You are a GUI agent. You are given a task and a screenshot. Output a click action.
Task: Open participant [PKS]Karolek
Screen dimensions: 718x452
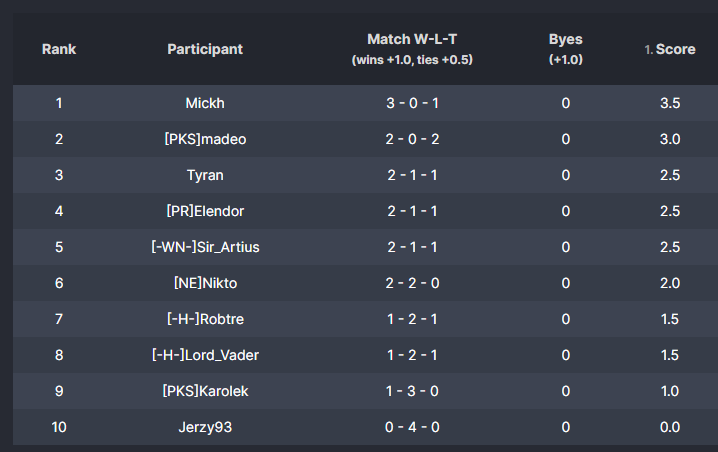[x=205, y=391]
